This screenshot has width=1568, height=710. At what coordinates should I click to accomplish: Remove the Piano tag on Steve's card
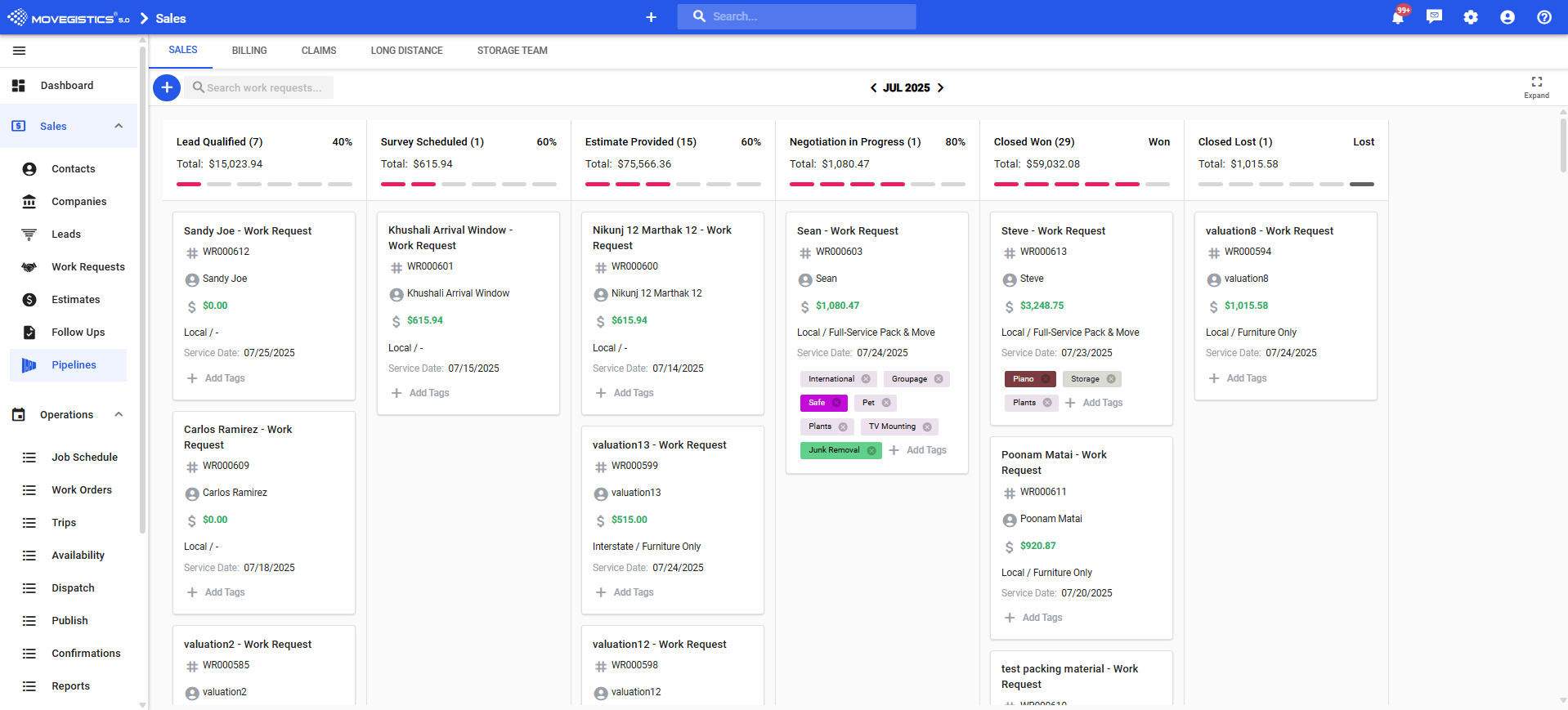pyautogui.click(x=1046, y=379)
